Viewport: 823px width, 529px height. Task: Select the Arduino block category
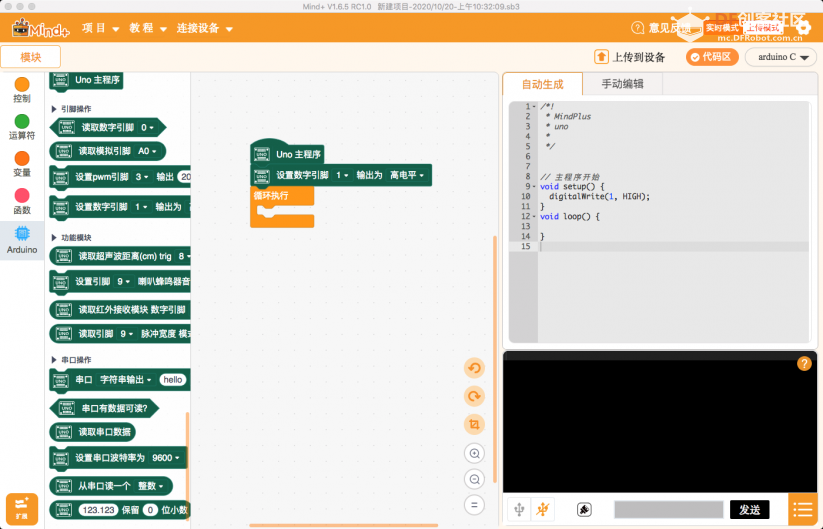22,240
